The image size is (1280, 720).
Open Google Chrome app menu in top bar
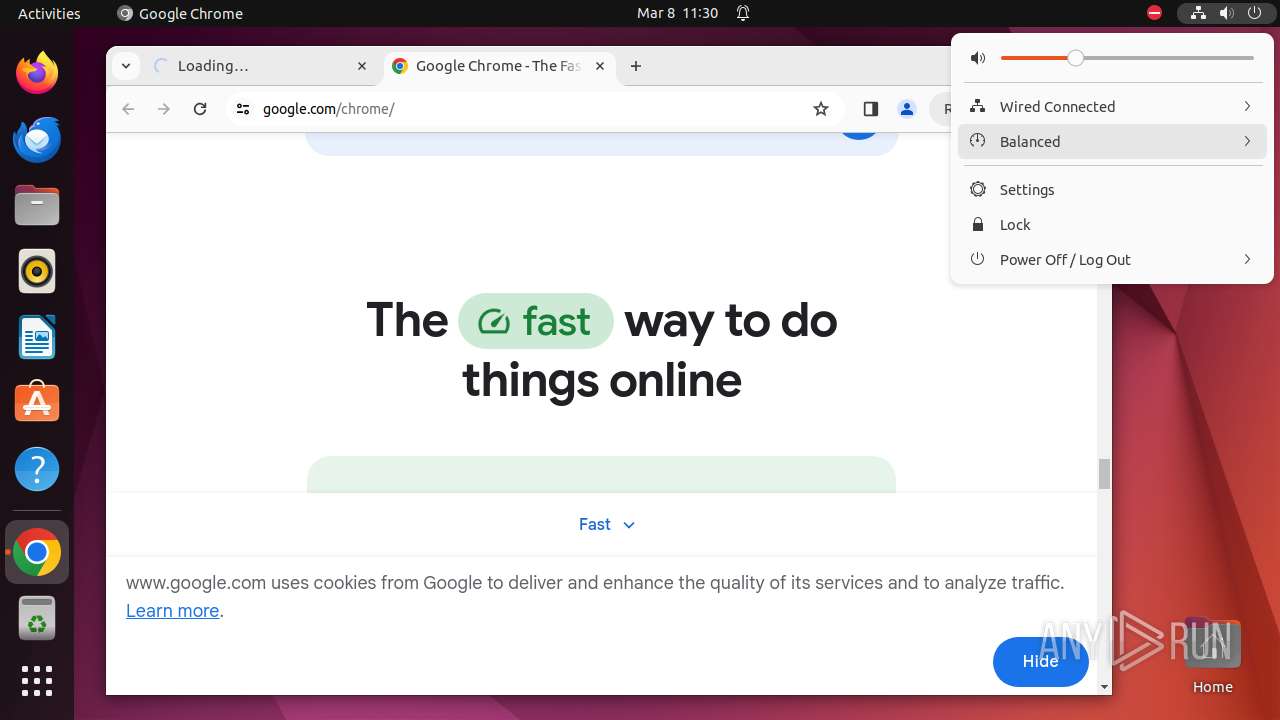(x=180, y=13)
